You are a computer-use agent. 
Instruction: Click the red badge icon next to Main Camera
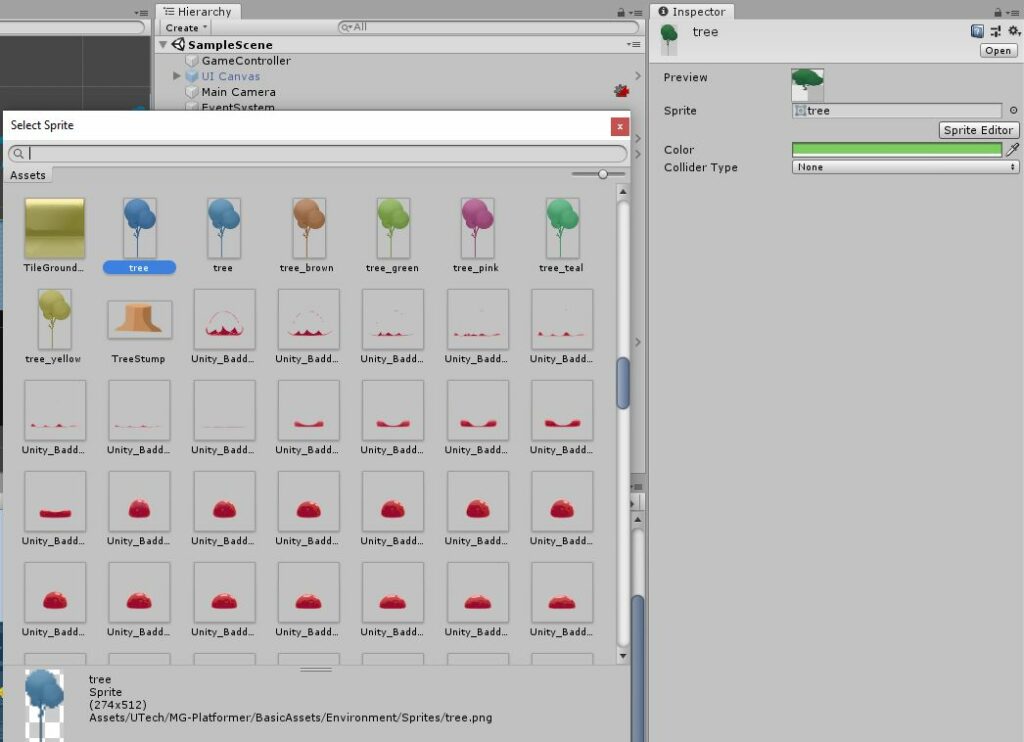click(622, 90)
